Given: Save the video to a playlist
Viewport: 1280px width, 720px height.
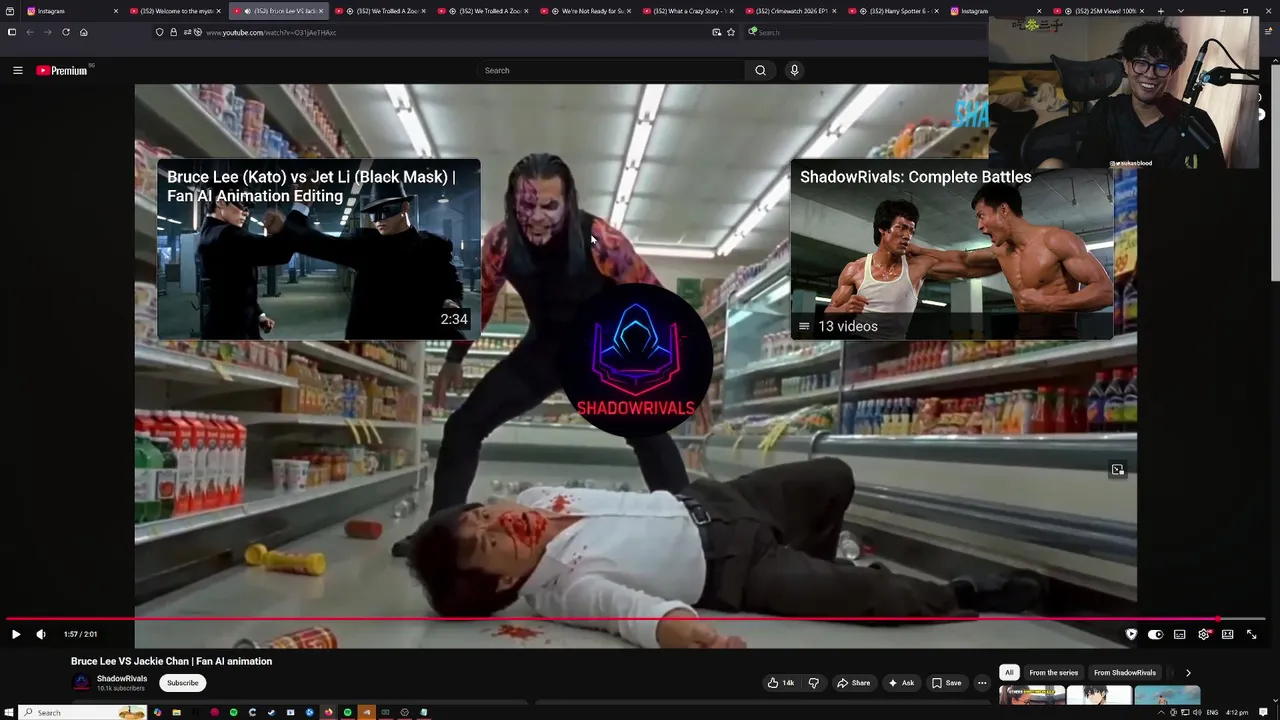Looking at the screenshot, I should pos(946,683).
